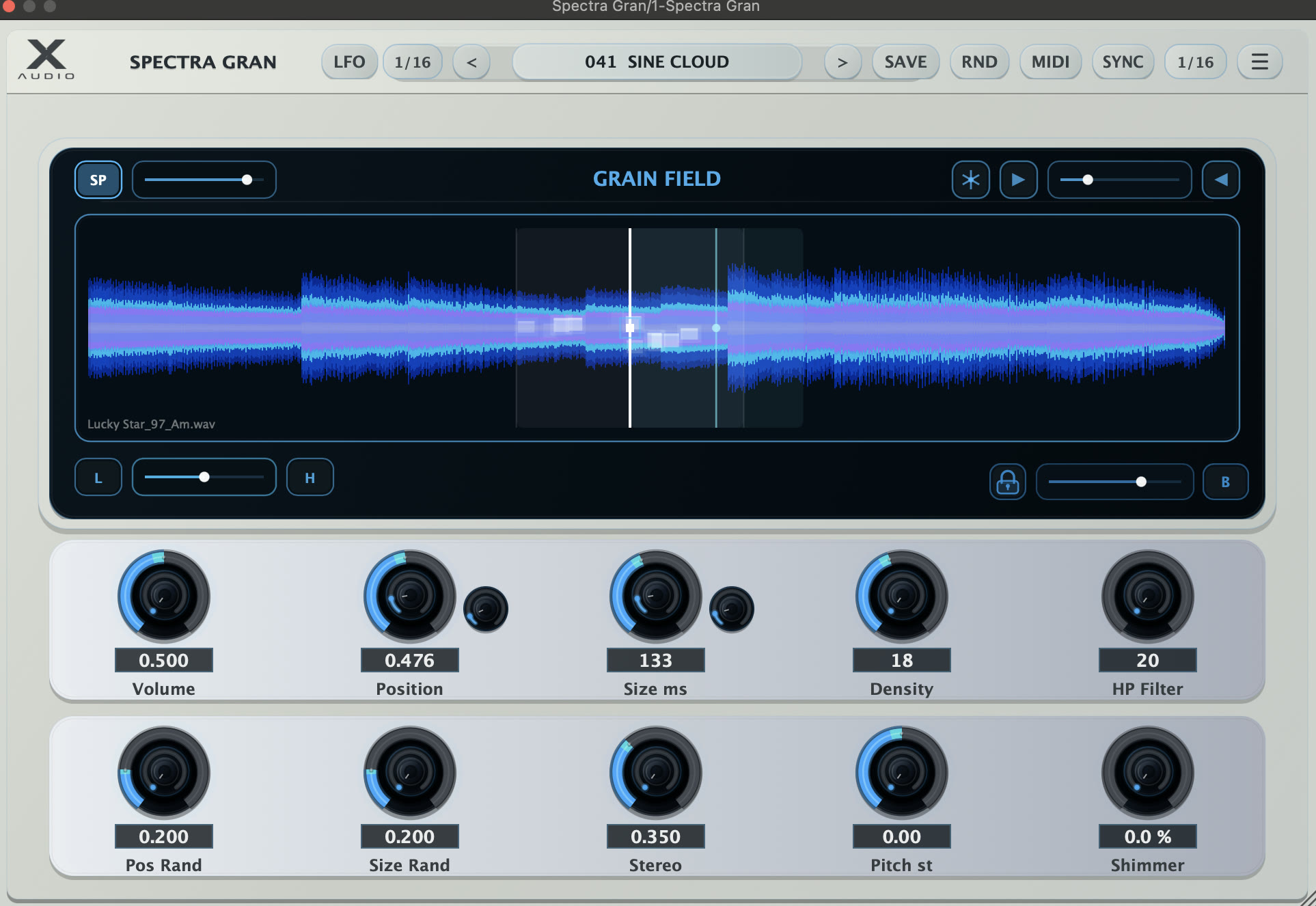Toggle the SP button
The height and width of the screenshot is (906, 1316).
coord(98,180)
